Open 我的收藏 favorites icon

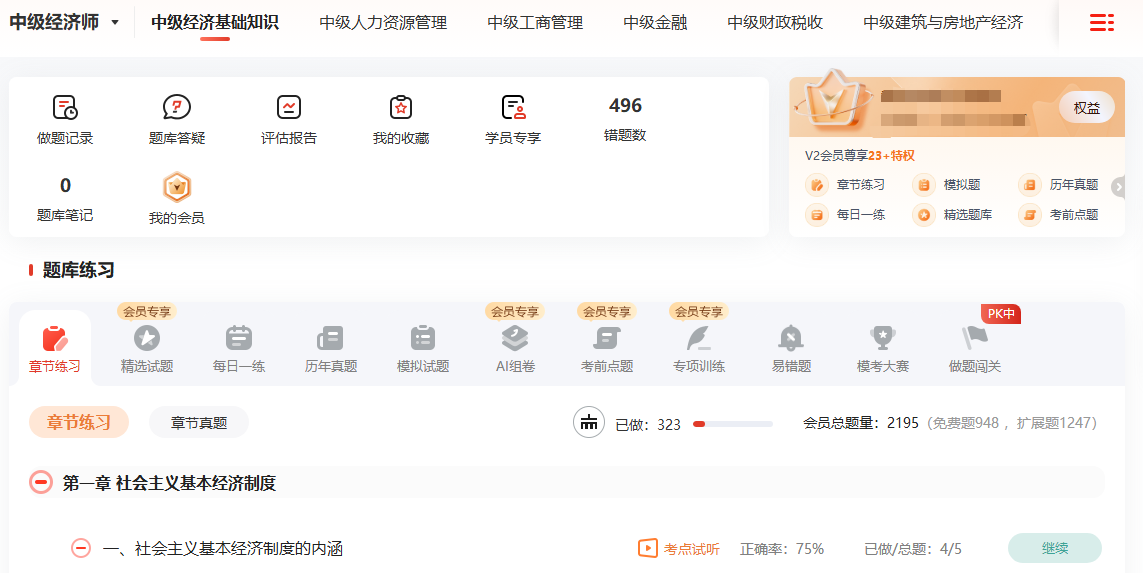point(401,108)
